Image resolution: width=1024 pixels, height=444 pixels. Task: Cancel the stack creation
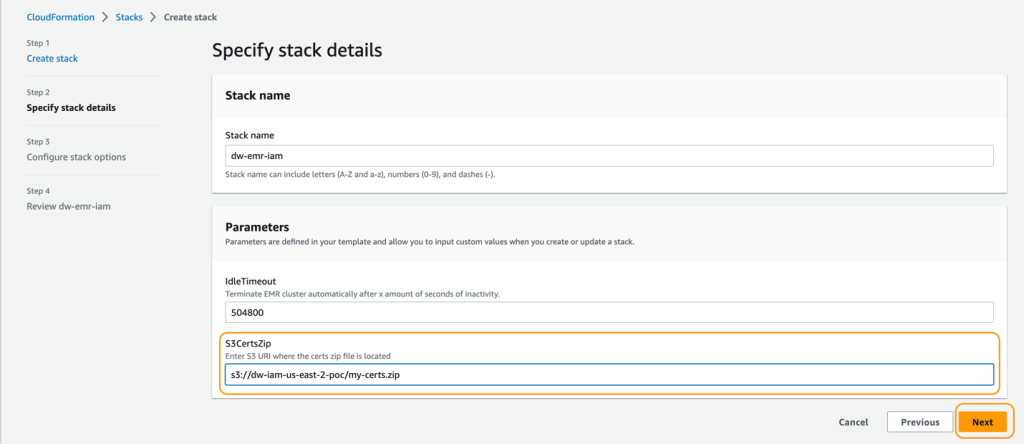(x=854, y=422)
